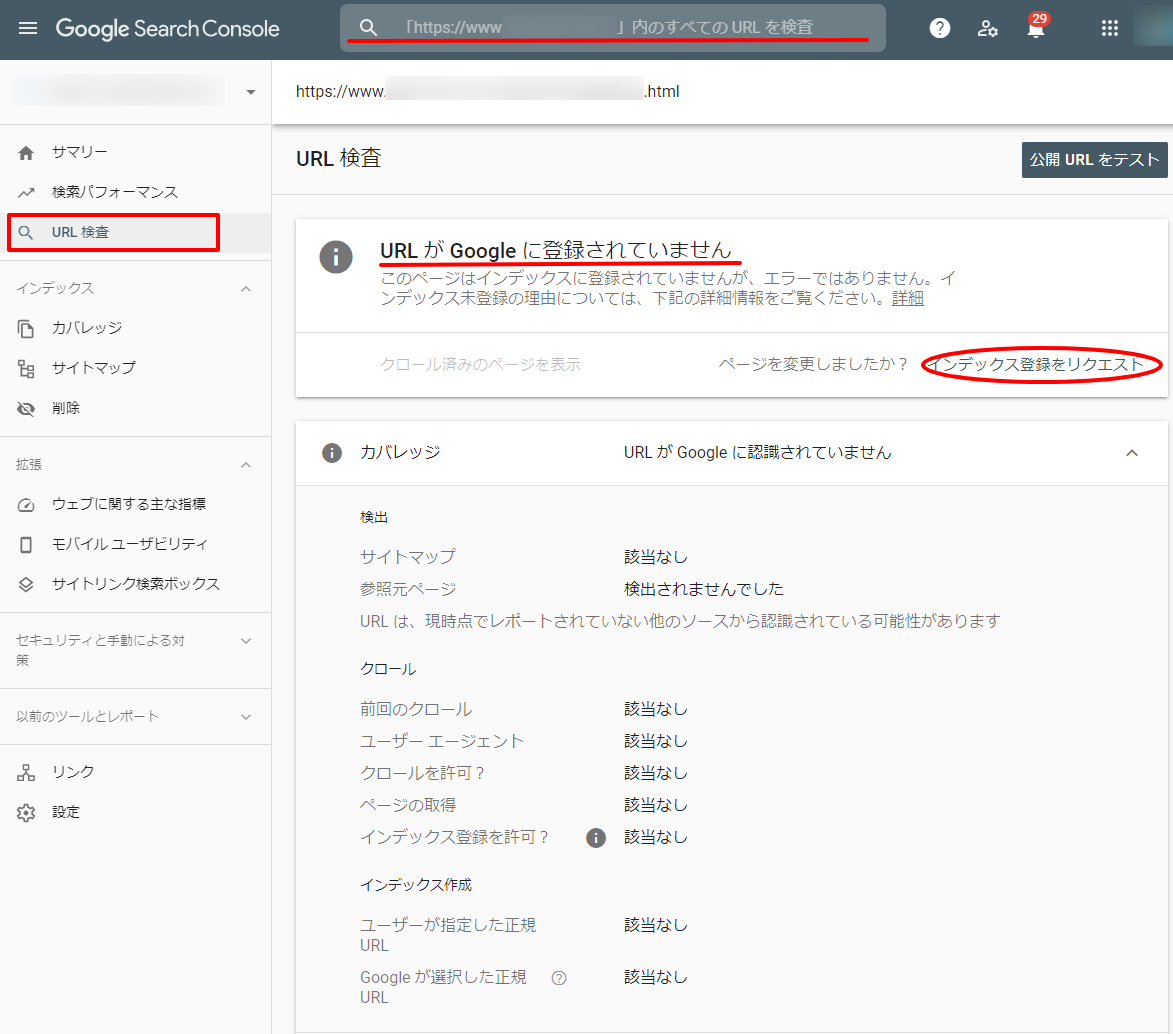Image resolution: width=1173 pixels, height=1034 pixels.
Task: Expand セキュリティと手動による対策 section
Action: tap(246, 641)
